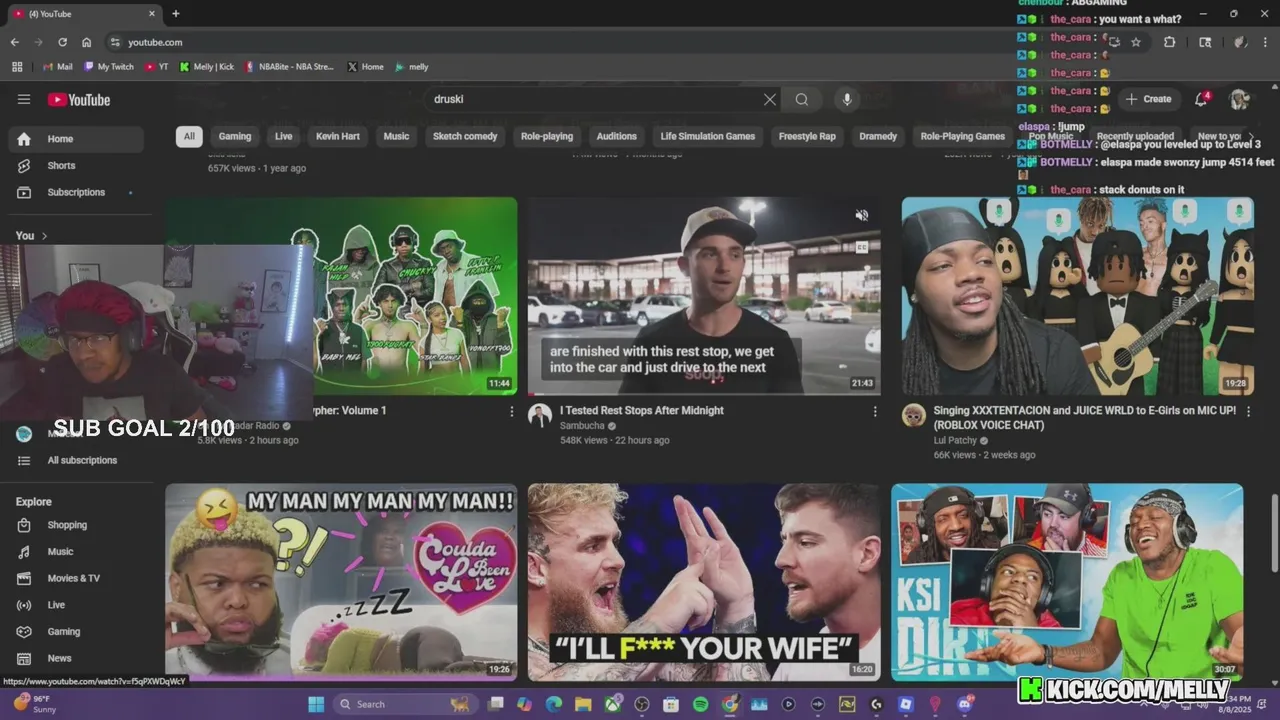Open the I'LL F*** YOUR WIFE thumbnail
The image size is (1280, 720).
[704, 582]
